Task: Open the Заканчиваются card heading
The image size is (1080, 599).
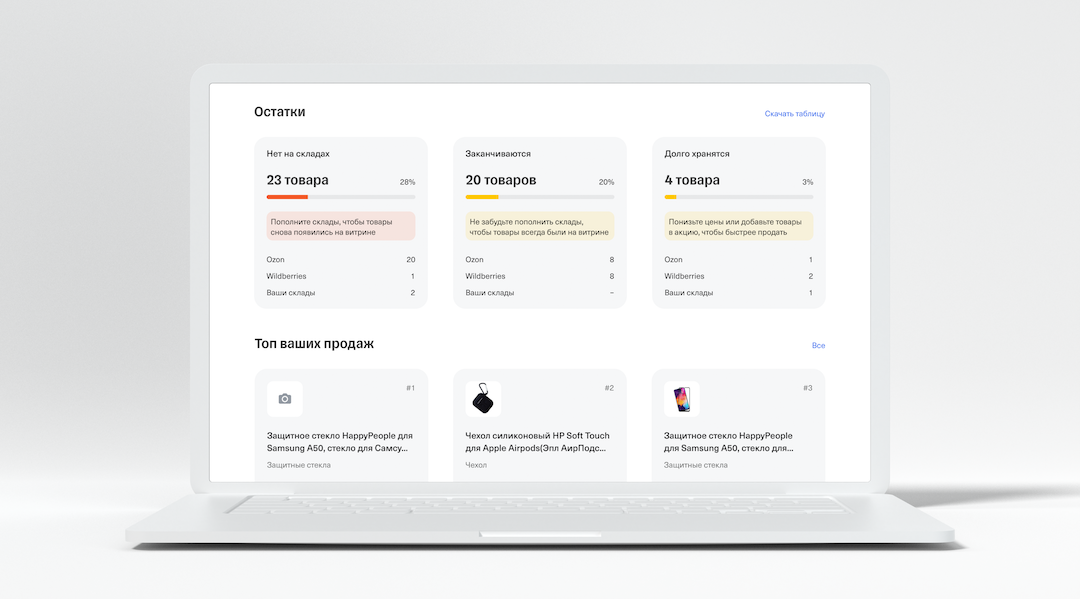Action: coord(498,154)
